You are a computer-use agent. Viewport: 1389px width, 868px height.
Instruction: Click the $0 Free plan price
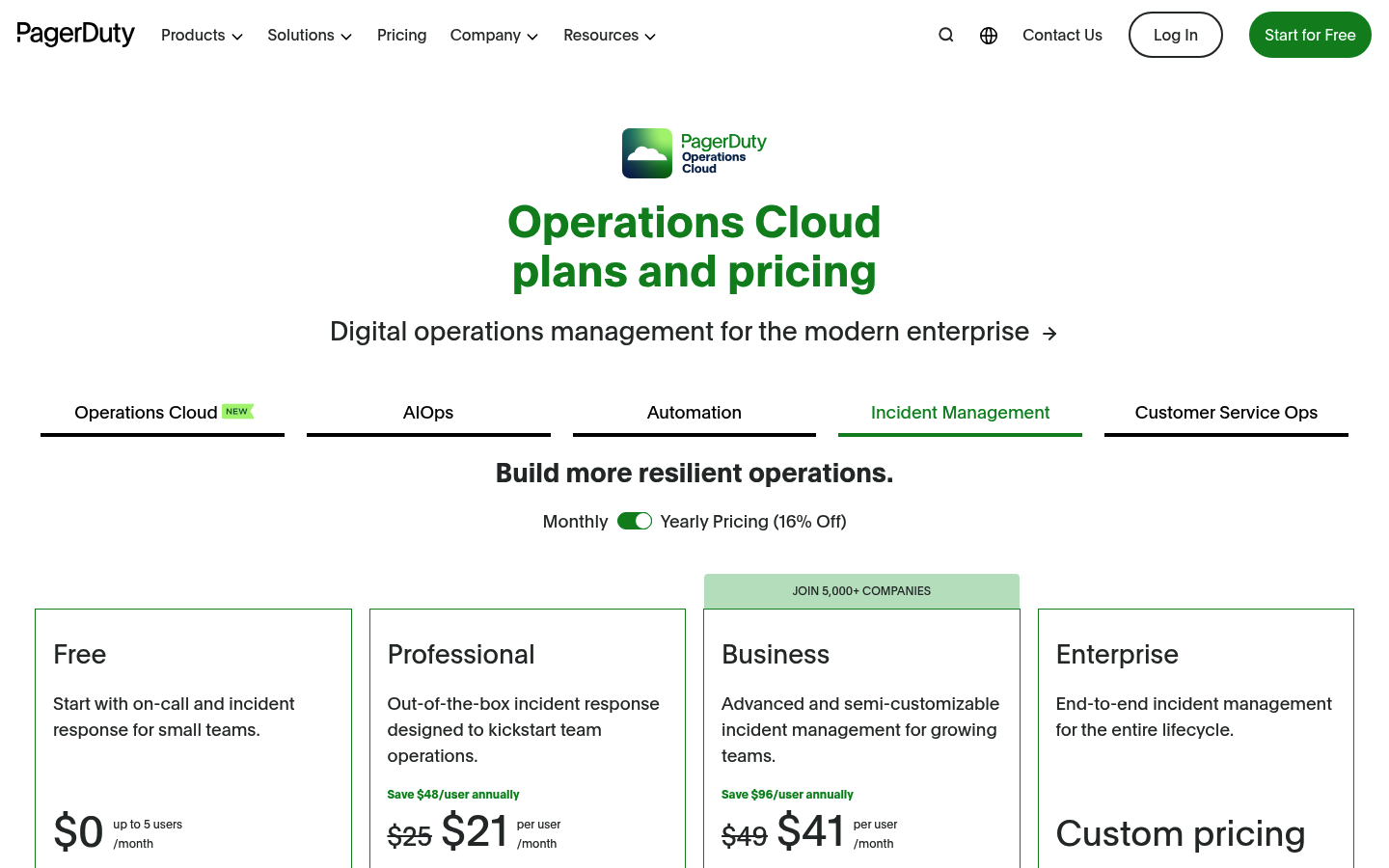[78, 832]
